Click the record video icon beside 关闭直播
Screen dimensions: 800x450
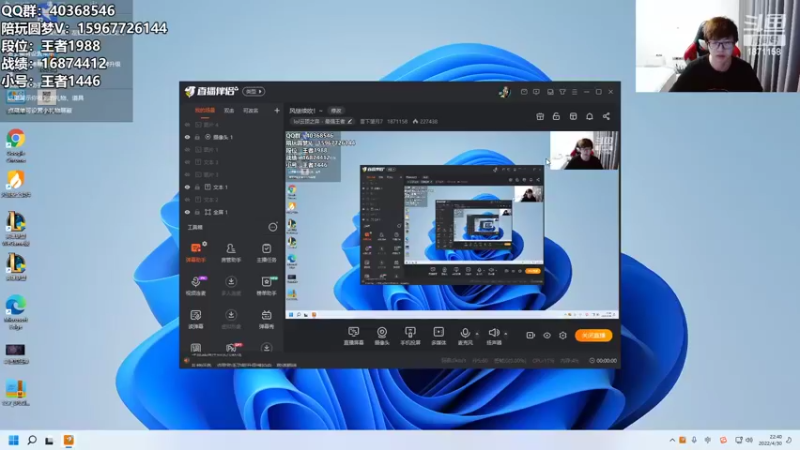click(530, 335)
